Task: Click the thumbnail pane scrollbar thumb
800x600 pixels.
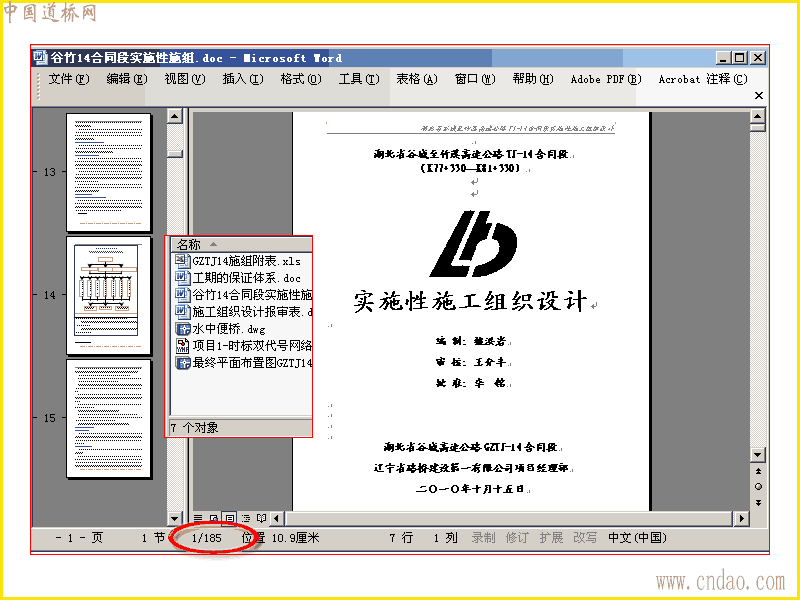Action: coord(174,154)
